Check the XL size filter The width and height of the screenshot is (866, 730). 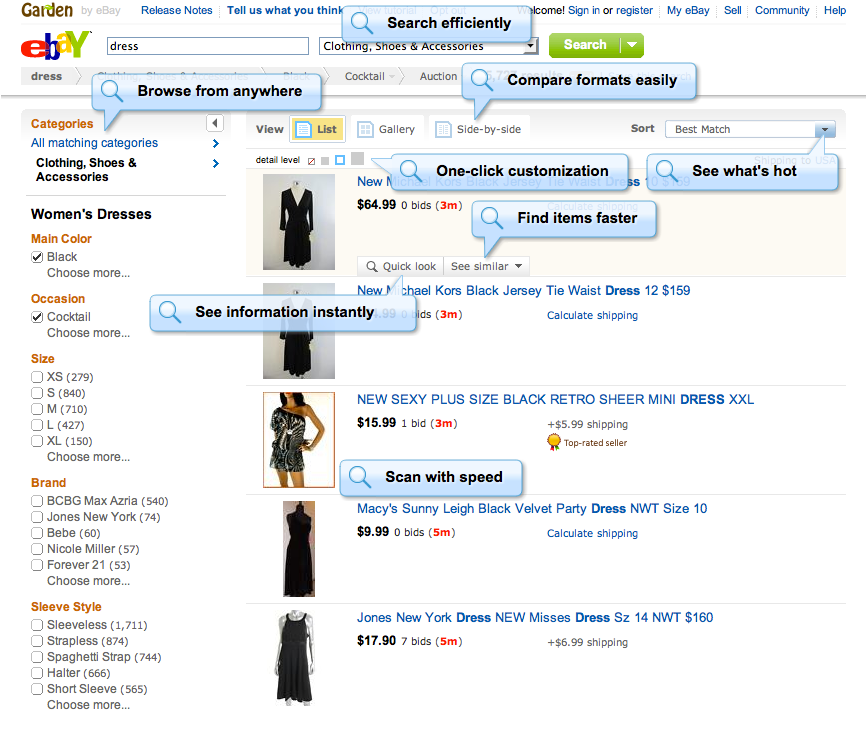[x=37, y=441]
